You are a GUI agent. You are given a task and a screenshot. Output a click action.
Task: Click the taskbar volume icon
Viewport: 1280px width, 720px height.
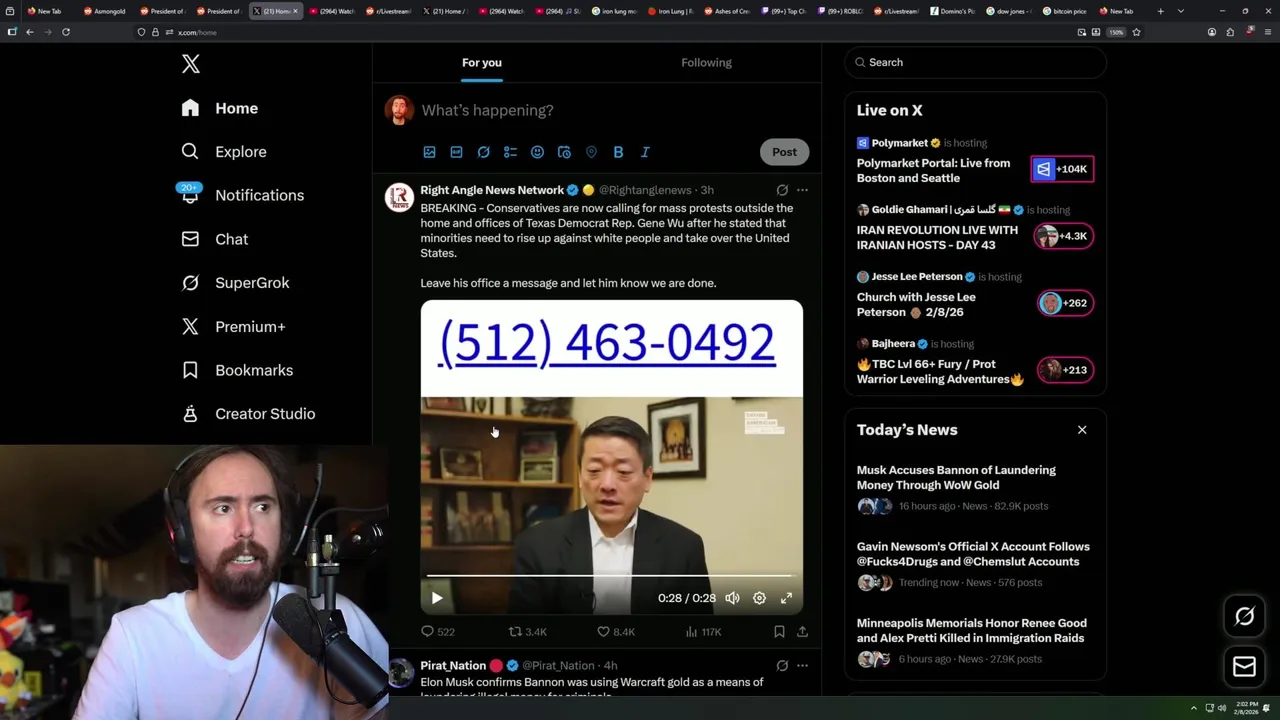click(x=1221, y=708)
